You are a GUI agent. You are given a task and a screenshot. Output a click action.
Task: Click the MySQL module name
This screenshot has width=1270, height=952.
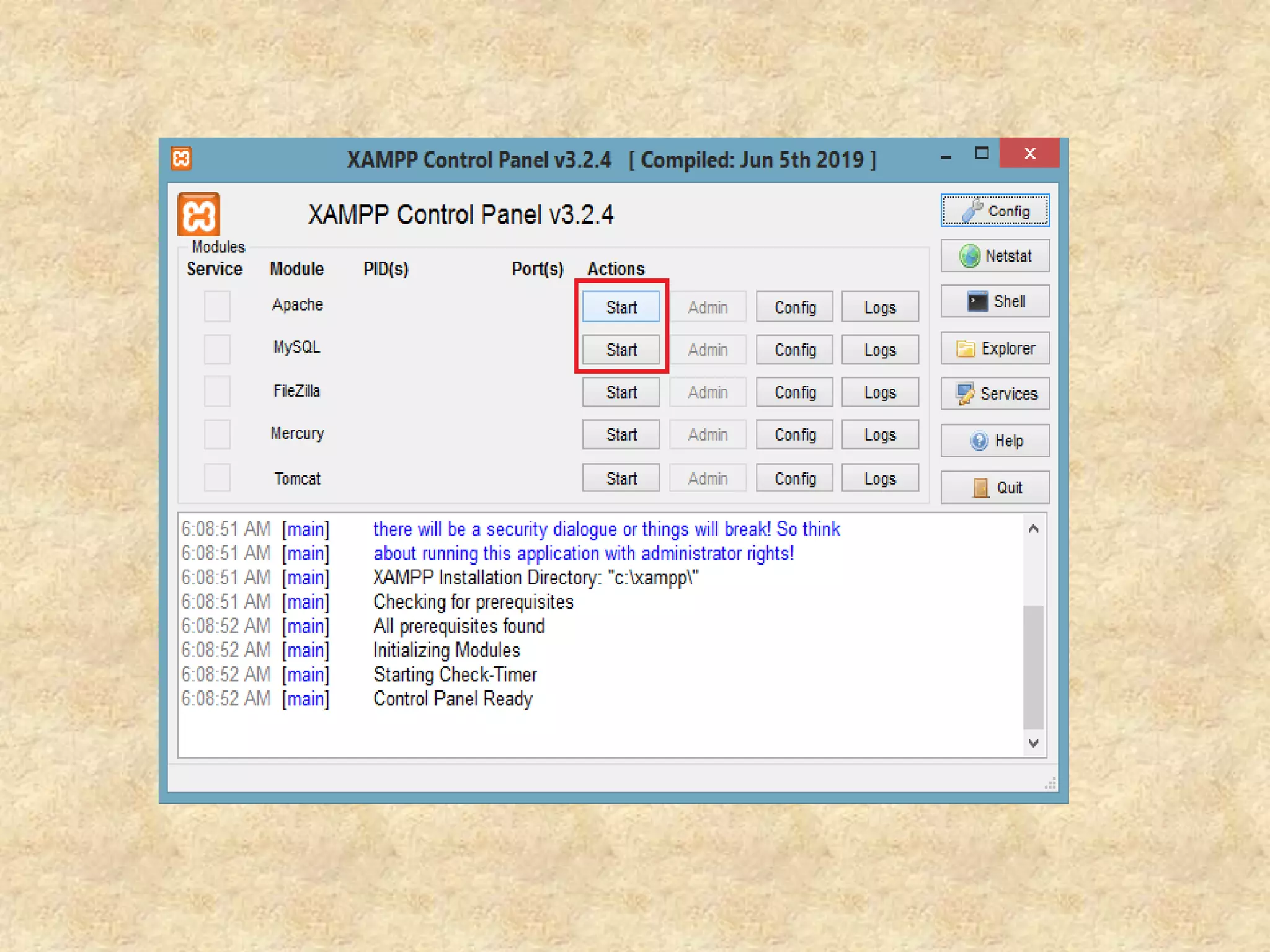tap(296, 347)
